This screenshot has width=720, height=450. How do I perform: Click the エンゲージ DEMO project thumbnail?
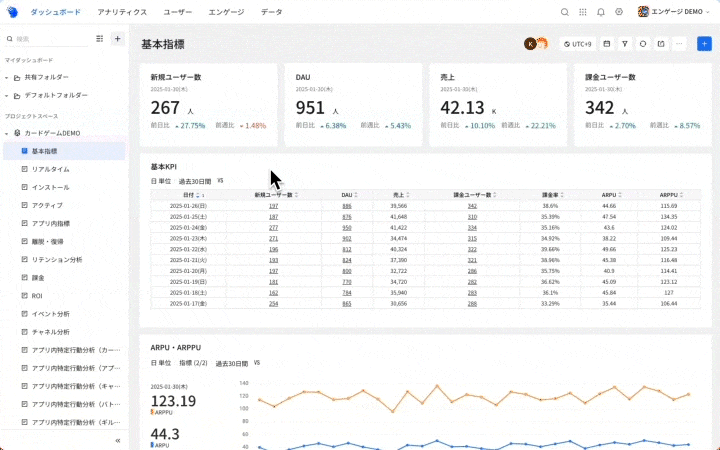pyautogui.click(x=643, y=11)
